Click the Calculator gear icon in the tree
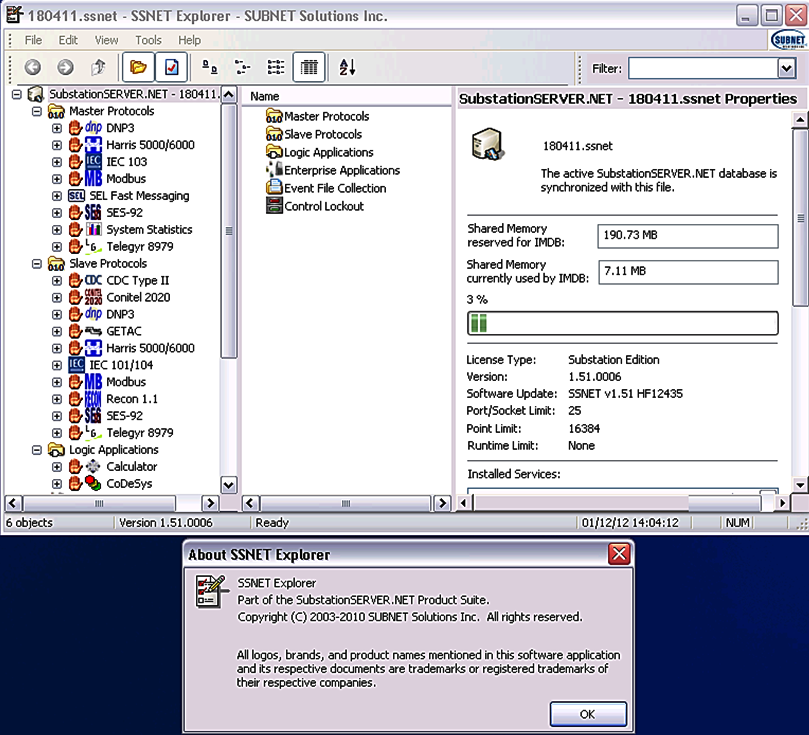 point(93,467)
